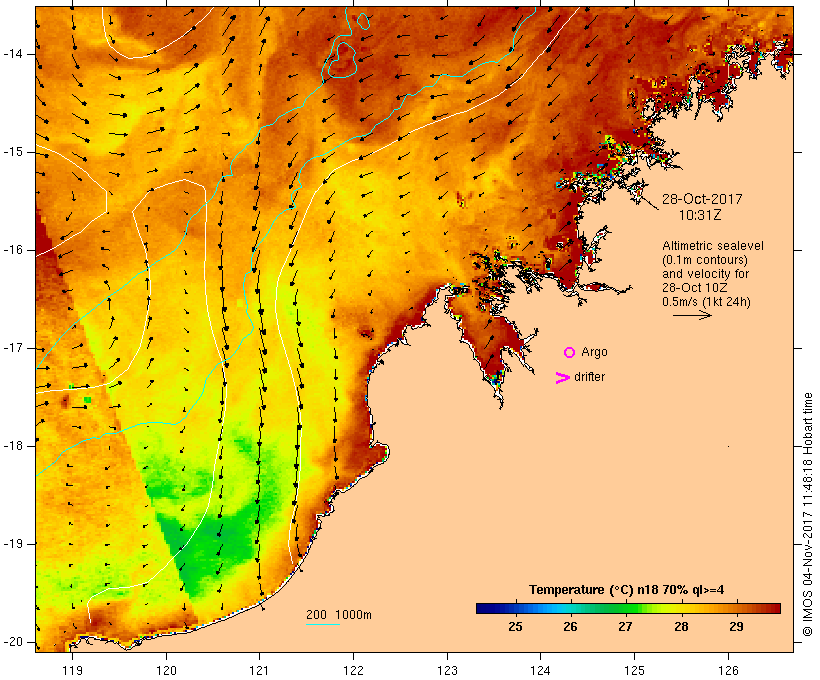Click the longitude axis label '121'
The height and width of the screenshot is (680, 820).
(259, 670)
